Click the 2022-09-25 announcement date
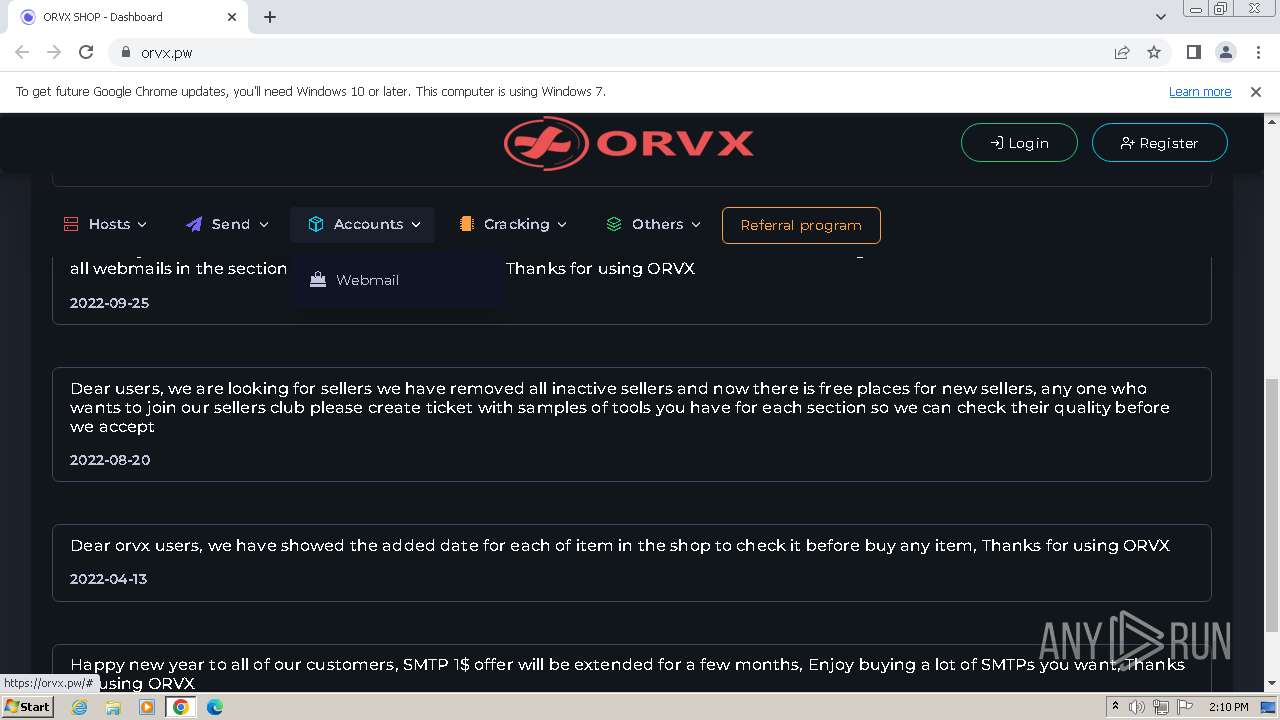This screenshot has height=720, width=1280. click(110, 303)
